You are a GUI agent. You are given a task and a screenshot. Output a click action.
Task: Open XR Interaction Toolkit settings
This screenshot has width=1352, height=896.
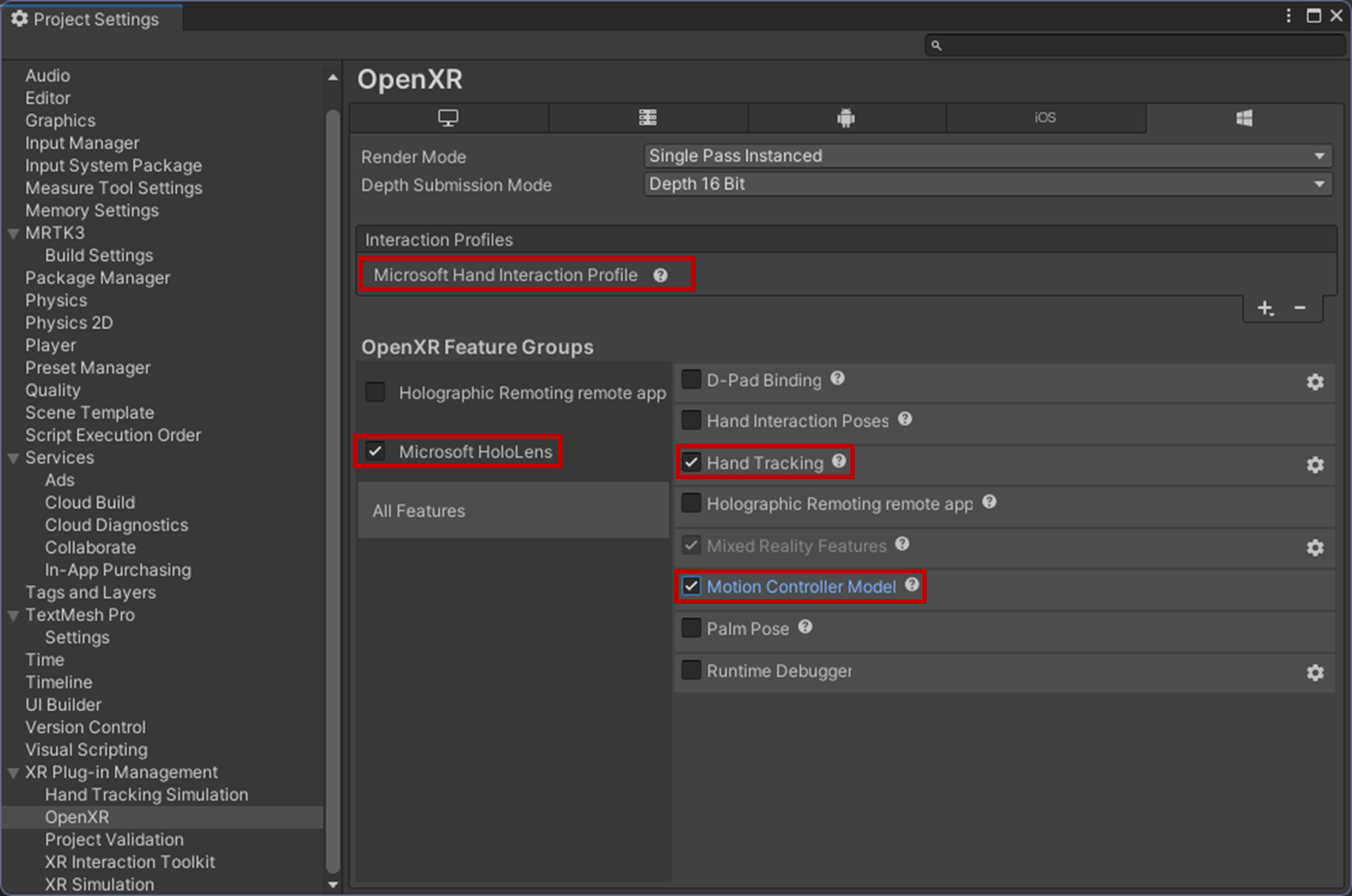tap(130, 862)
